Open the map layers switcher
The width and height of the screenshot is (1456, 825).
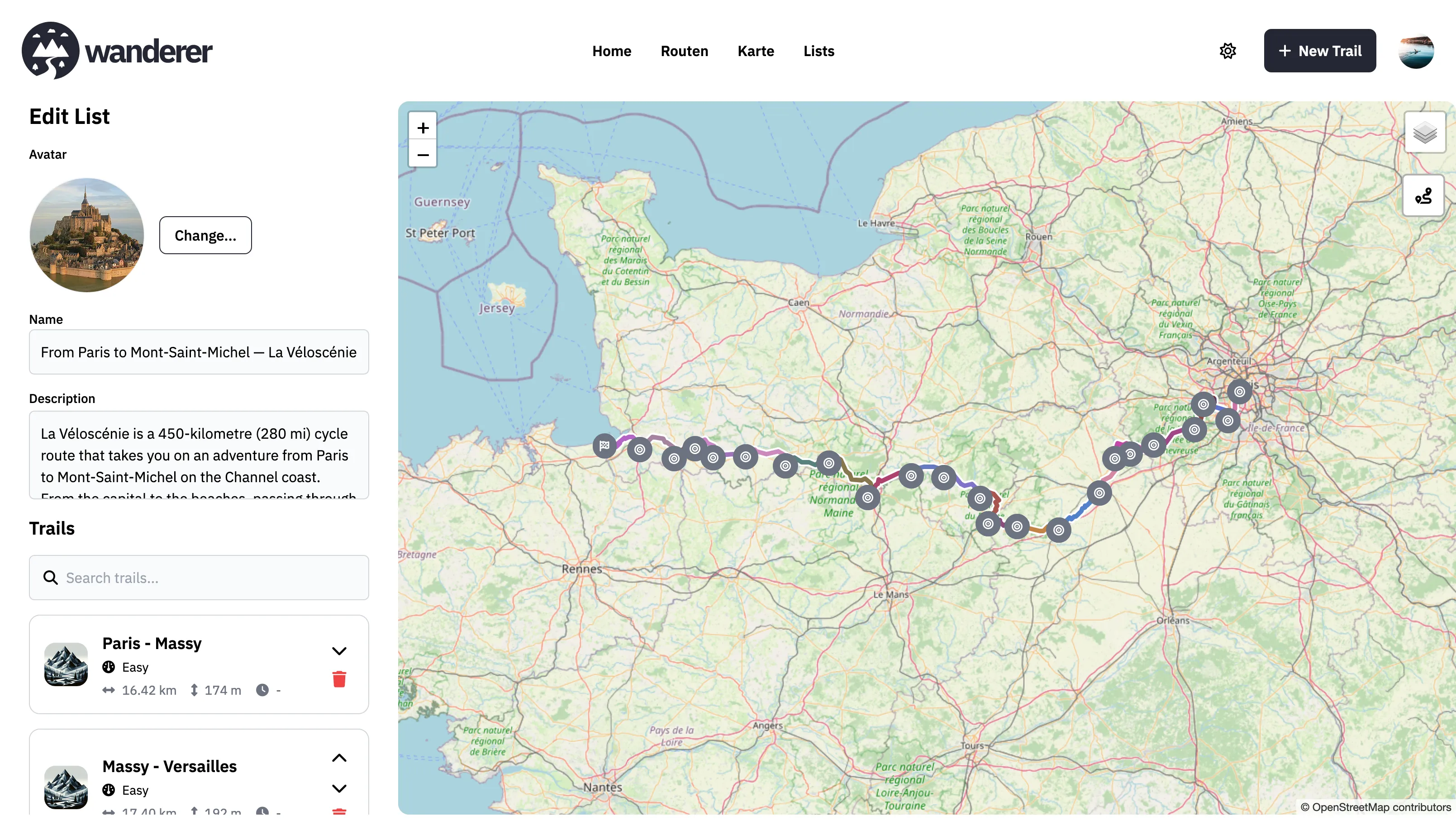click(x=1424, y=133)
